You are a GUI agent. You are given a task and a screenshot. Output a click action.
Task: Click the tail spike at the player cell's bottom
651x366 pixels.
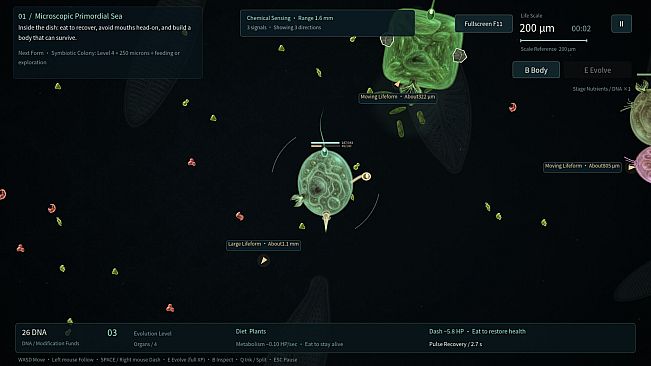[x=326, y=222]
